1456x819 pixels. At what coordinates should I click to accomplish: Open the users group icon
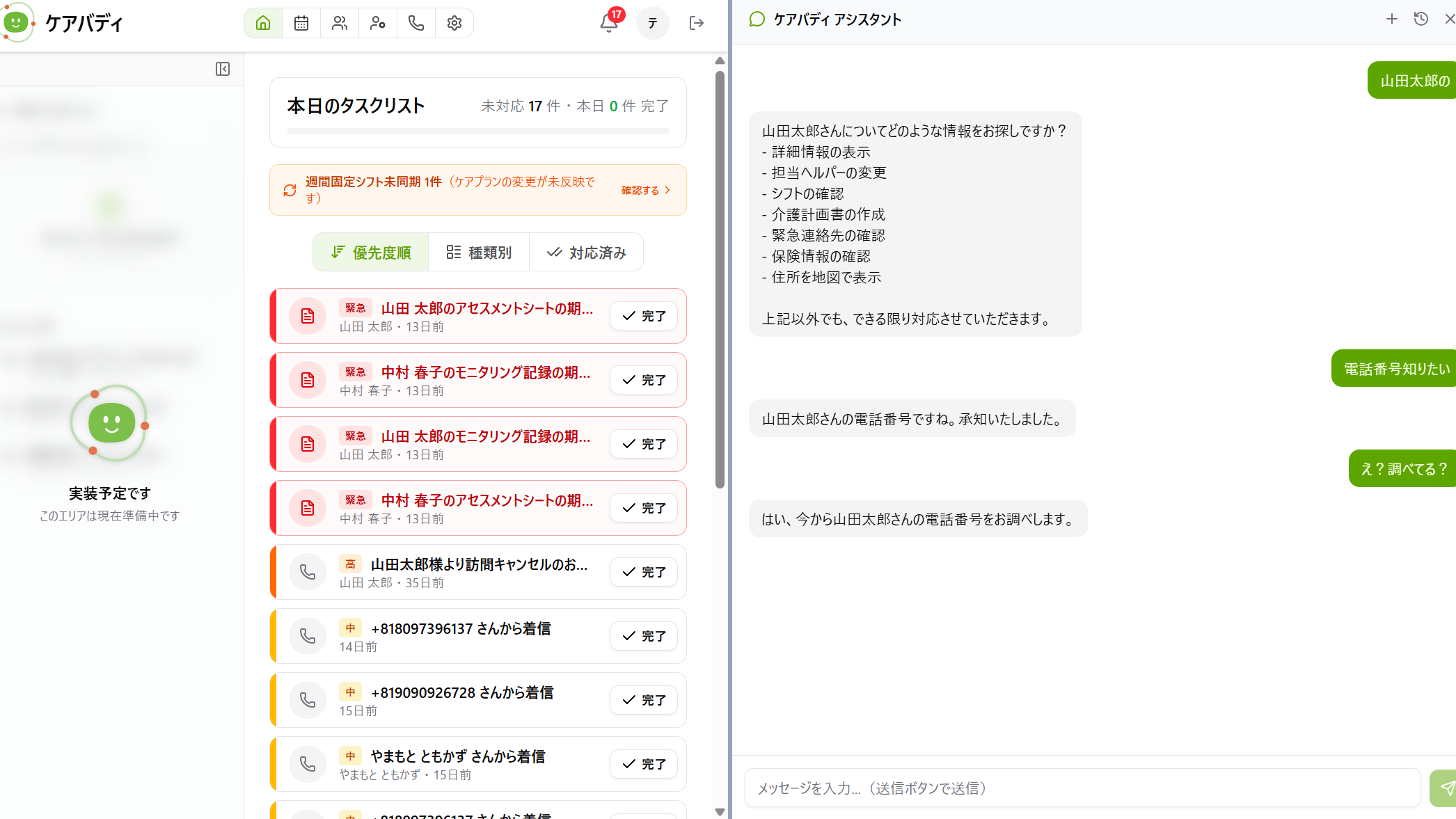click(340, 23)
